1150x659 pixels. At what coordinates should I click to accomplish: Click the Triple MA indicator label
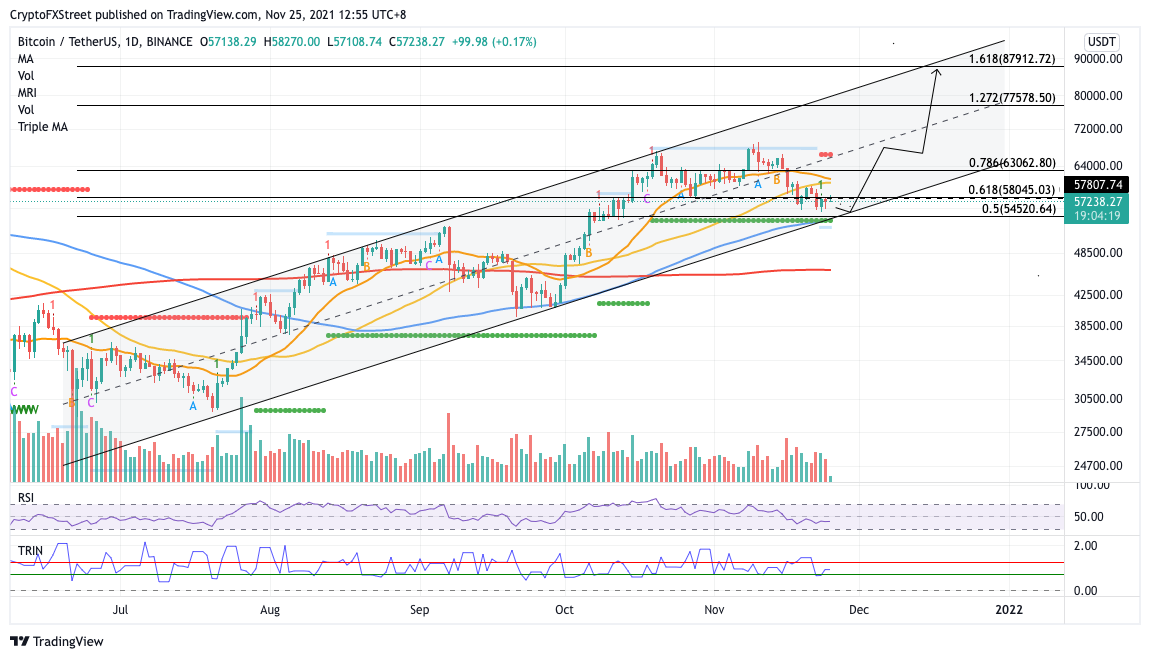pyautogui.click(x=43, y=127)
